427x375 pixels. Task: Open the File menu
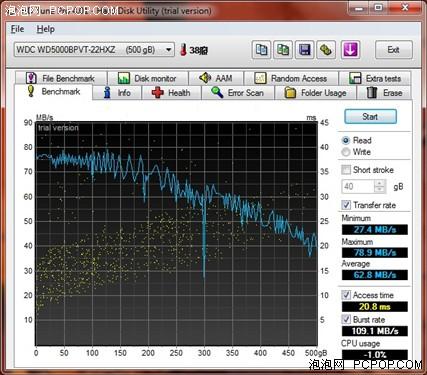pos(17,29)
